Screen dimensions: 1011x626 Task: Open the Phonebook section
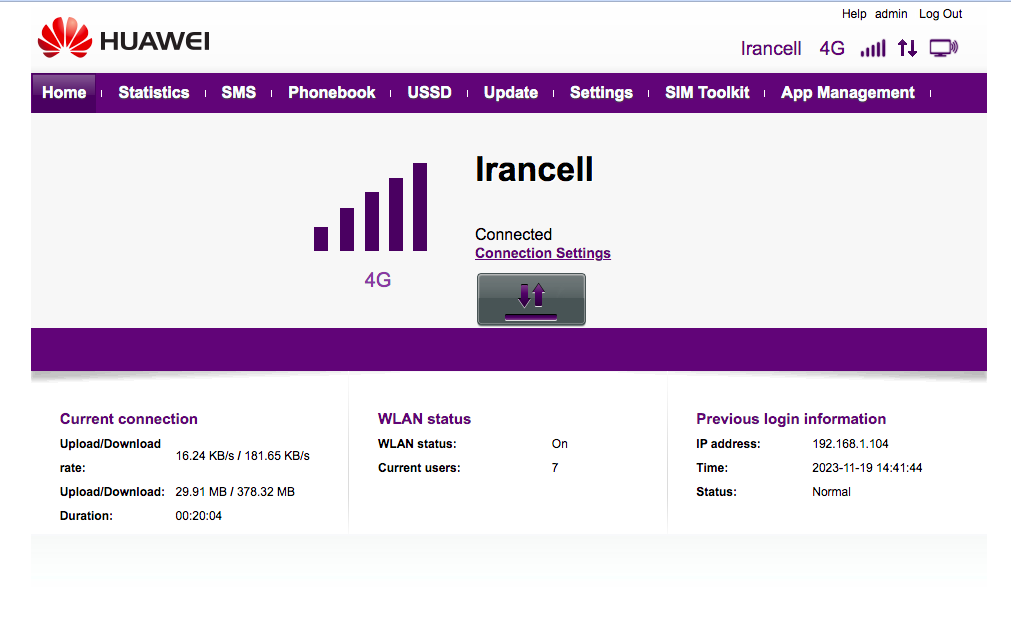331,93
